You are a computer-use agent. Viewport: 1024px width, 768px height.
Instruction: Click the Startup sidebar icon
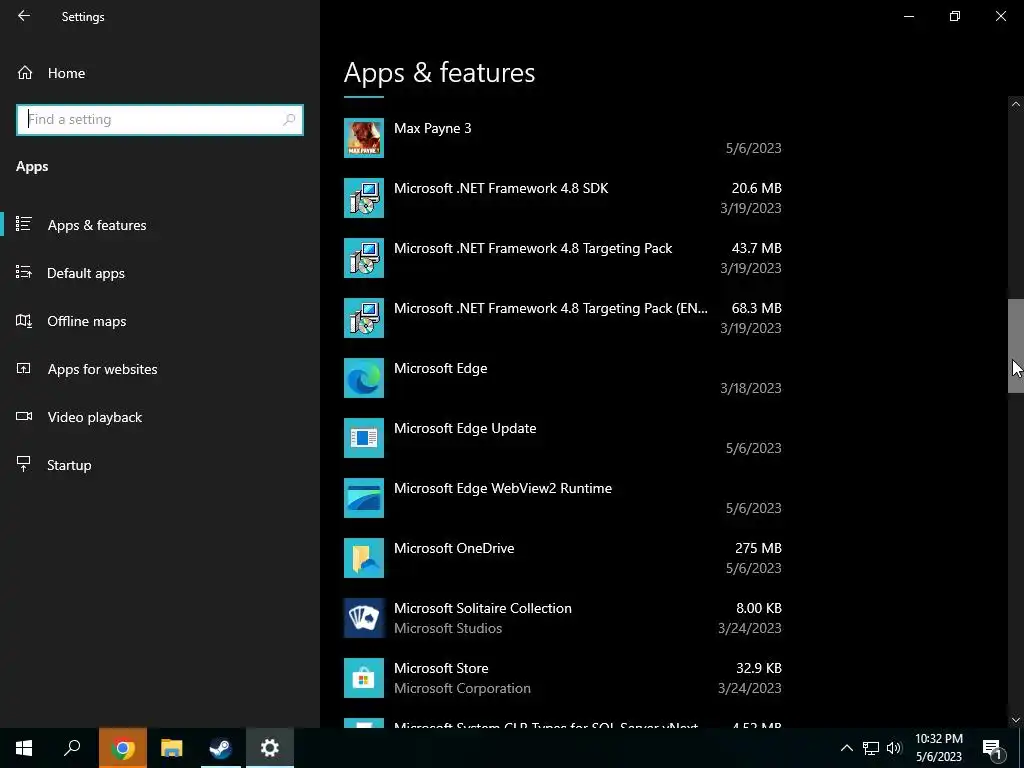(24, 464)
